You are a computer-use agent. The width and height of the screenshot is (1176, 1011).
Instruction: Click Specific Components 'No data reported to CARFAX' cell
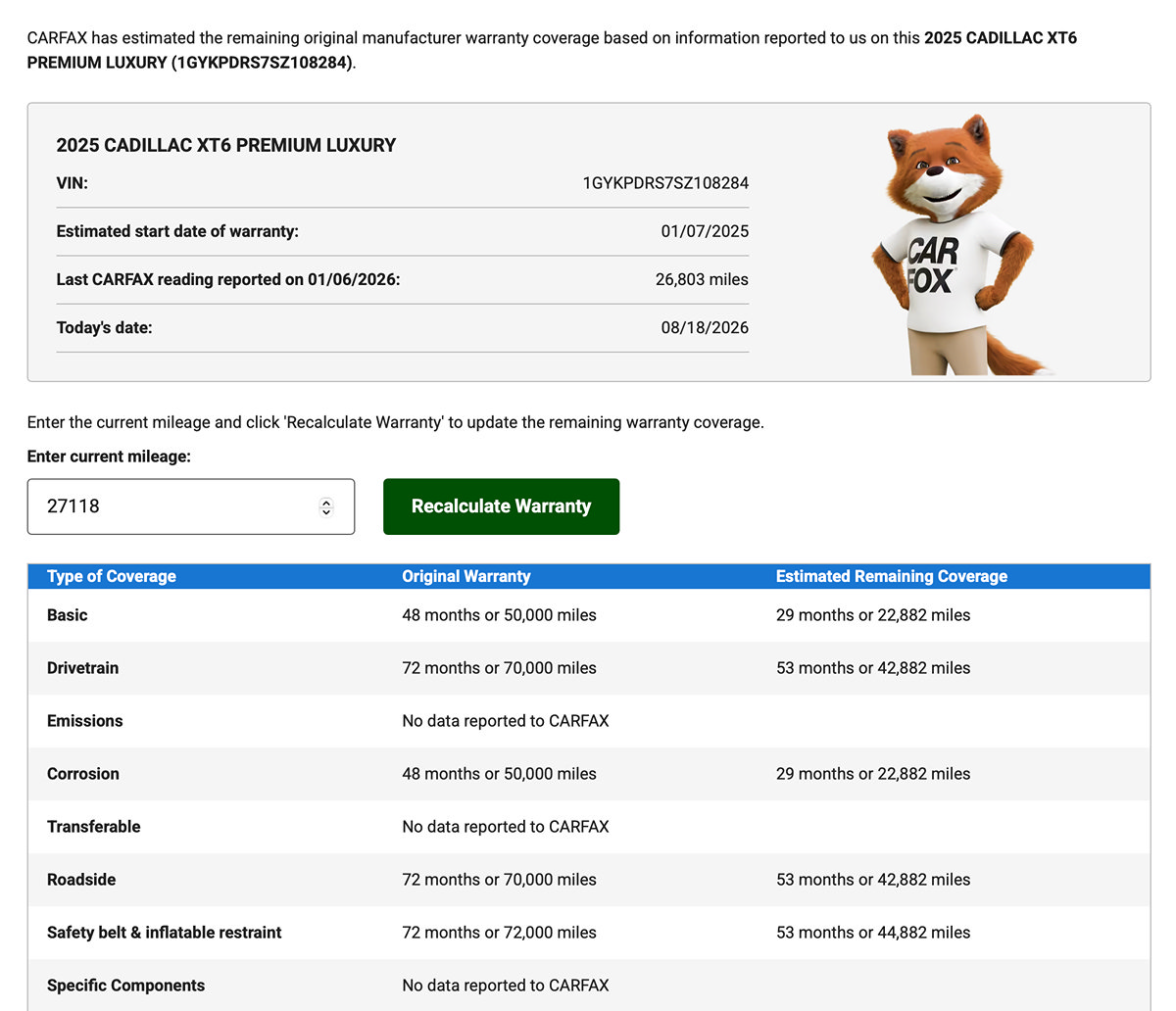[x=506, y=986]
